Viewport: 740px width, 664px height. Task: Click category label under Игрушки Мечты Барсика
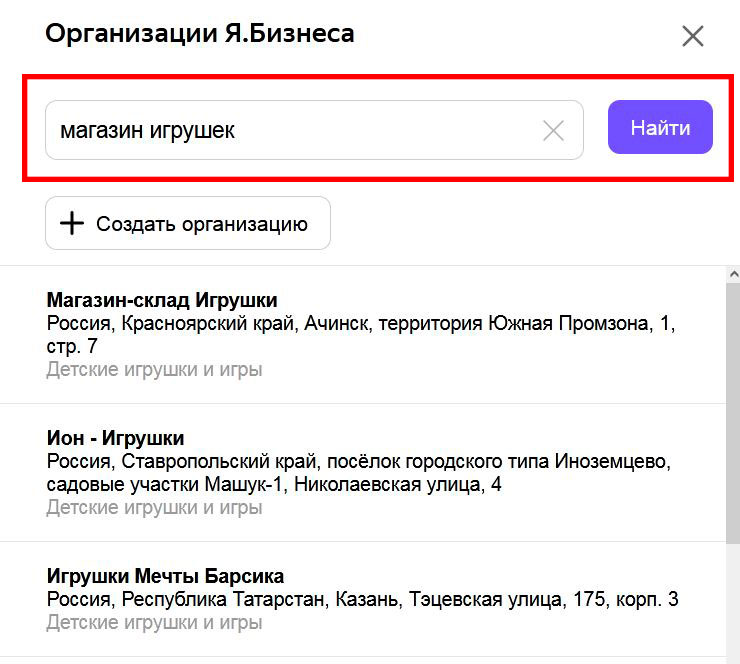point(154,622)
